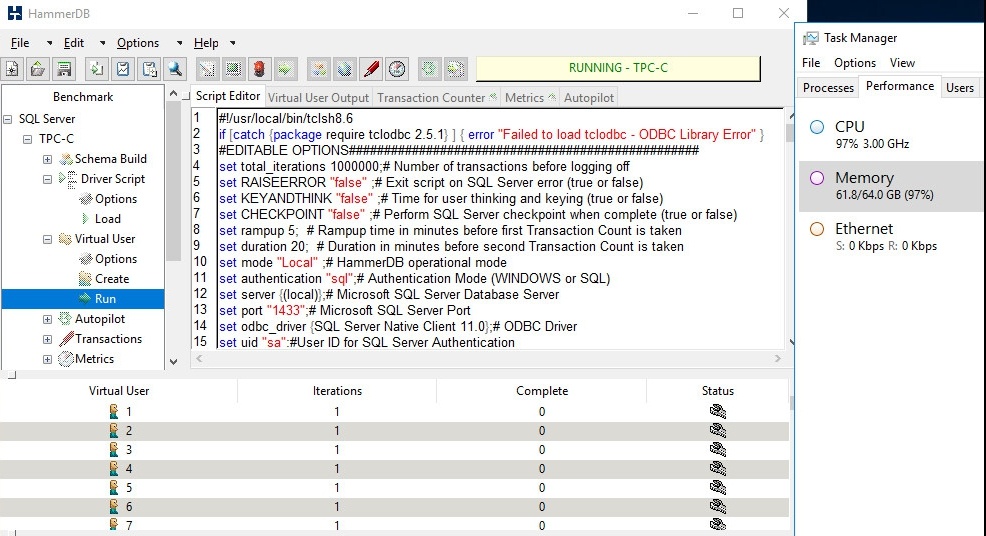The image size is (986, 536).
Task: Click the magnifying glass Search toolbar icon
Action: tap(175, 69)
